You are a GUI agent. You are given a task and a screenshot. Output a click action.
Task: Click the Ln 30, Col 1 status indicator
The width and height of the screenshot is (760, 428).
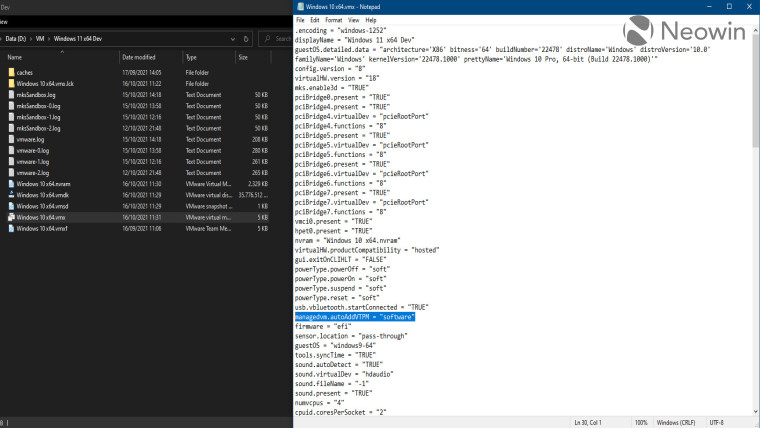click(x=588, y=423)
